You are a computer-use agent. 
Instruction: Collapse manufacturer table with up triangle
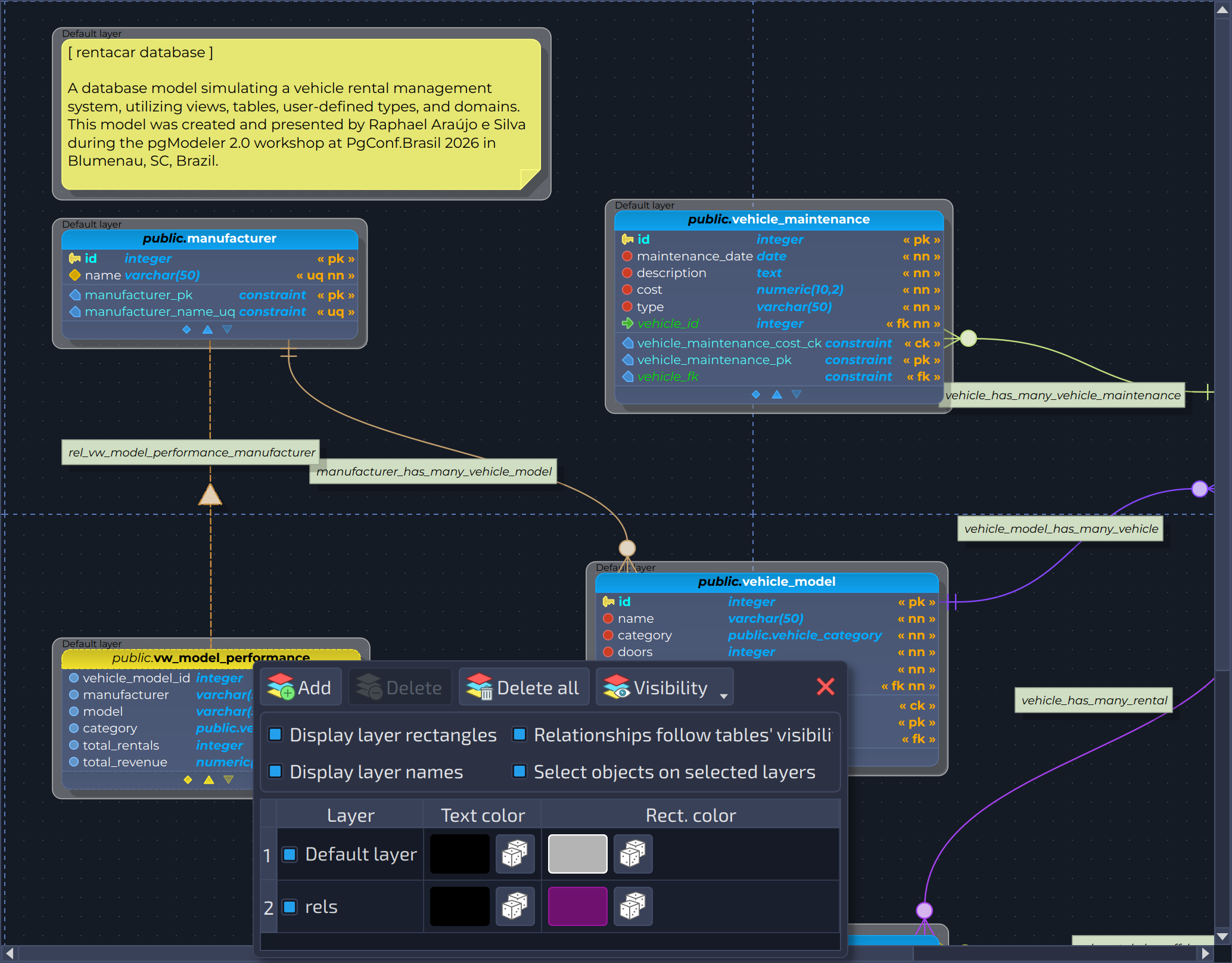(x=207, y=330)
